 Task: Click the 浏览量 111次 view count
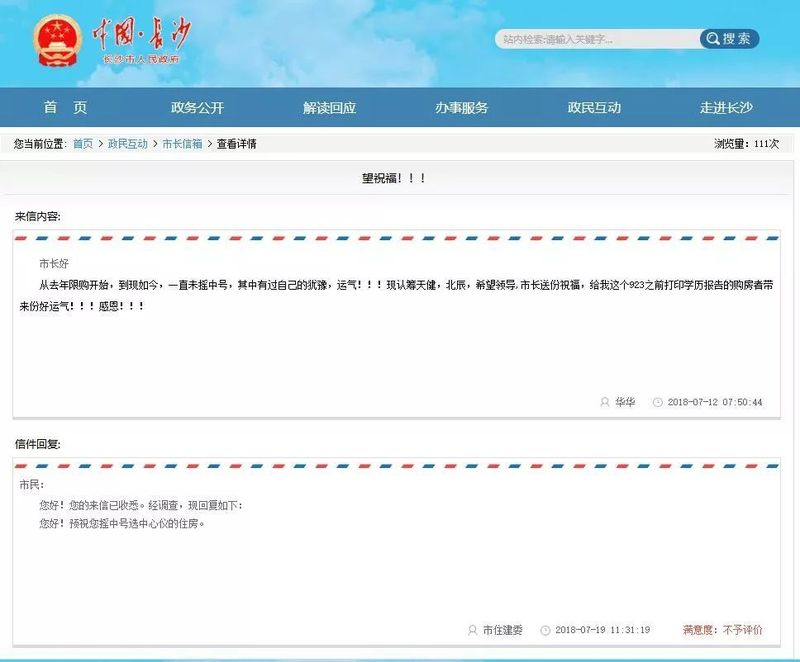point(746,144)
